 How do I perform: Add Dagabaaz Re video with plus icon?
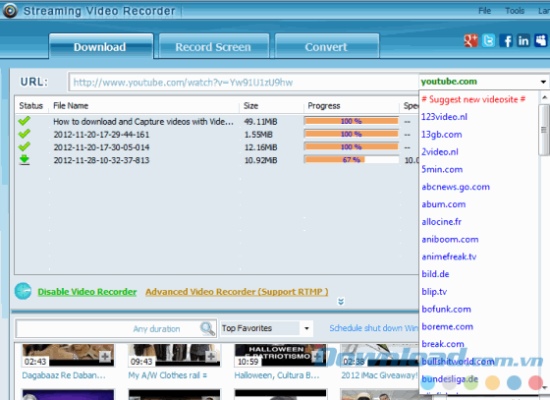[105, 356]
